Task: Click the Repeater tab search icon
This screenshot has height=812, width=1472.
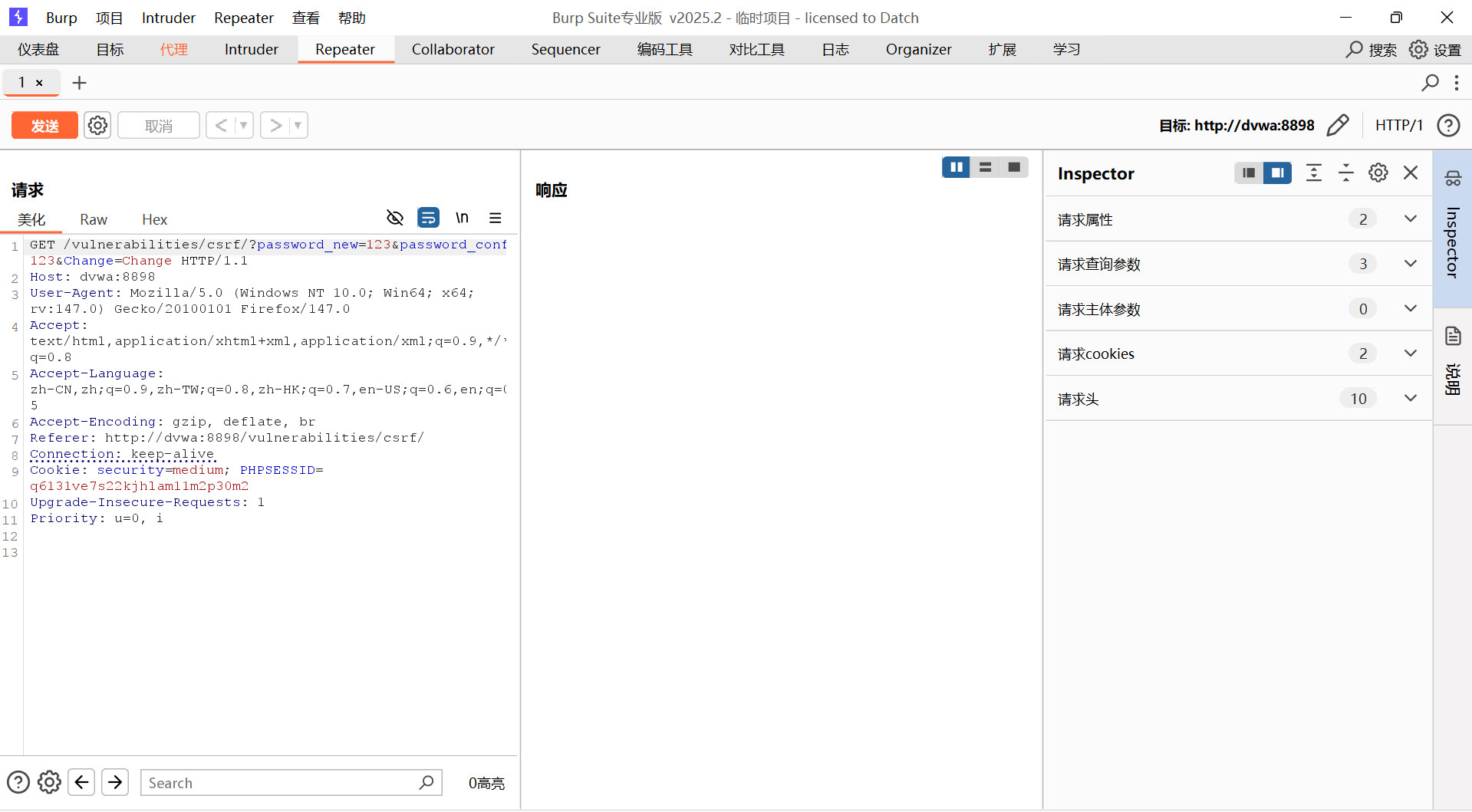Action: pyautogui.click(x=1430, y=82)
